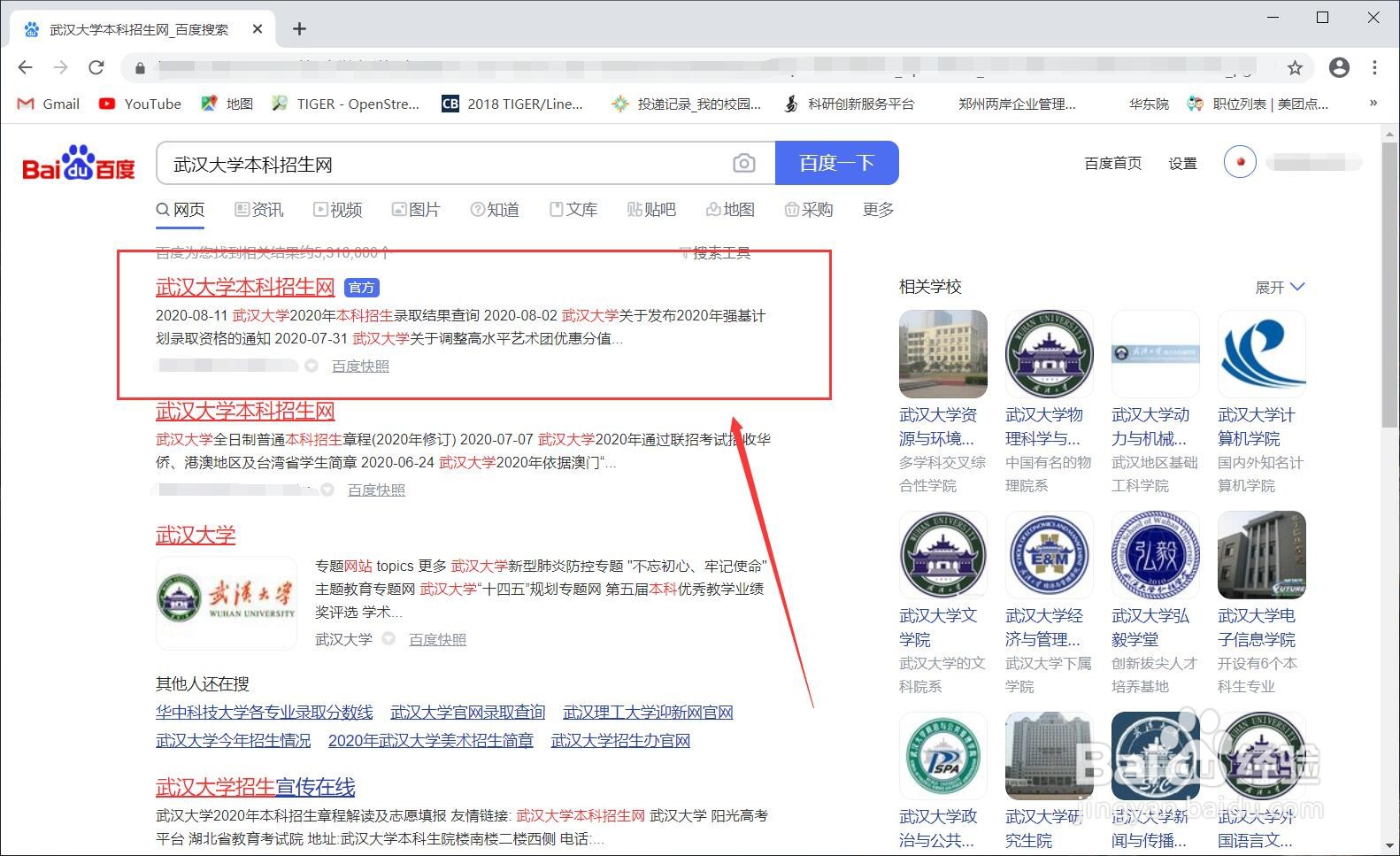1400x856 pixels.
Task: Show more bookmarks with the chevron
Action: pyautogui.click(x=1373, y=103)
